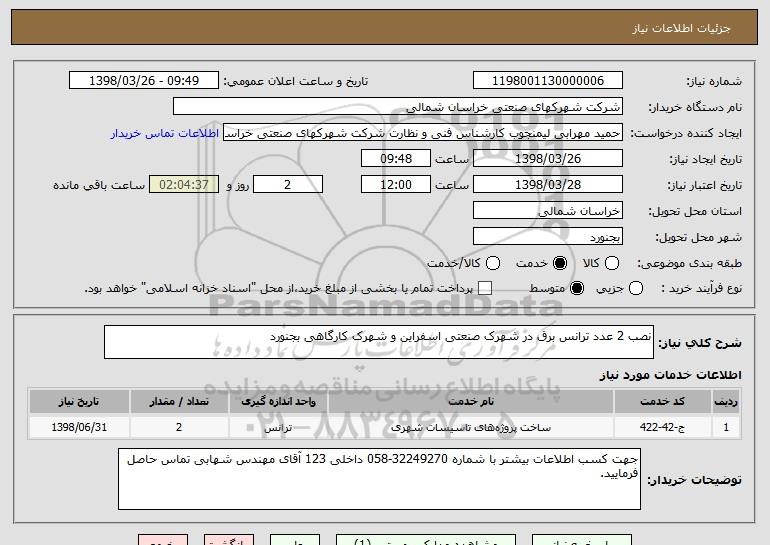770x545 pixels.
Task: Select the کالا/خدمت radio button
Action: 493,263
